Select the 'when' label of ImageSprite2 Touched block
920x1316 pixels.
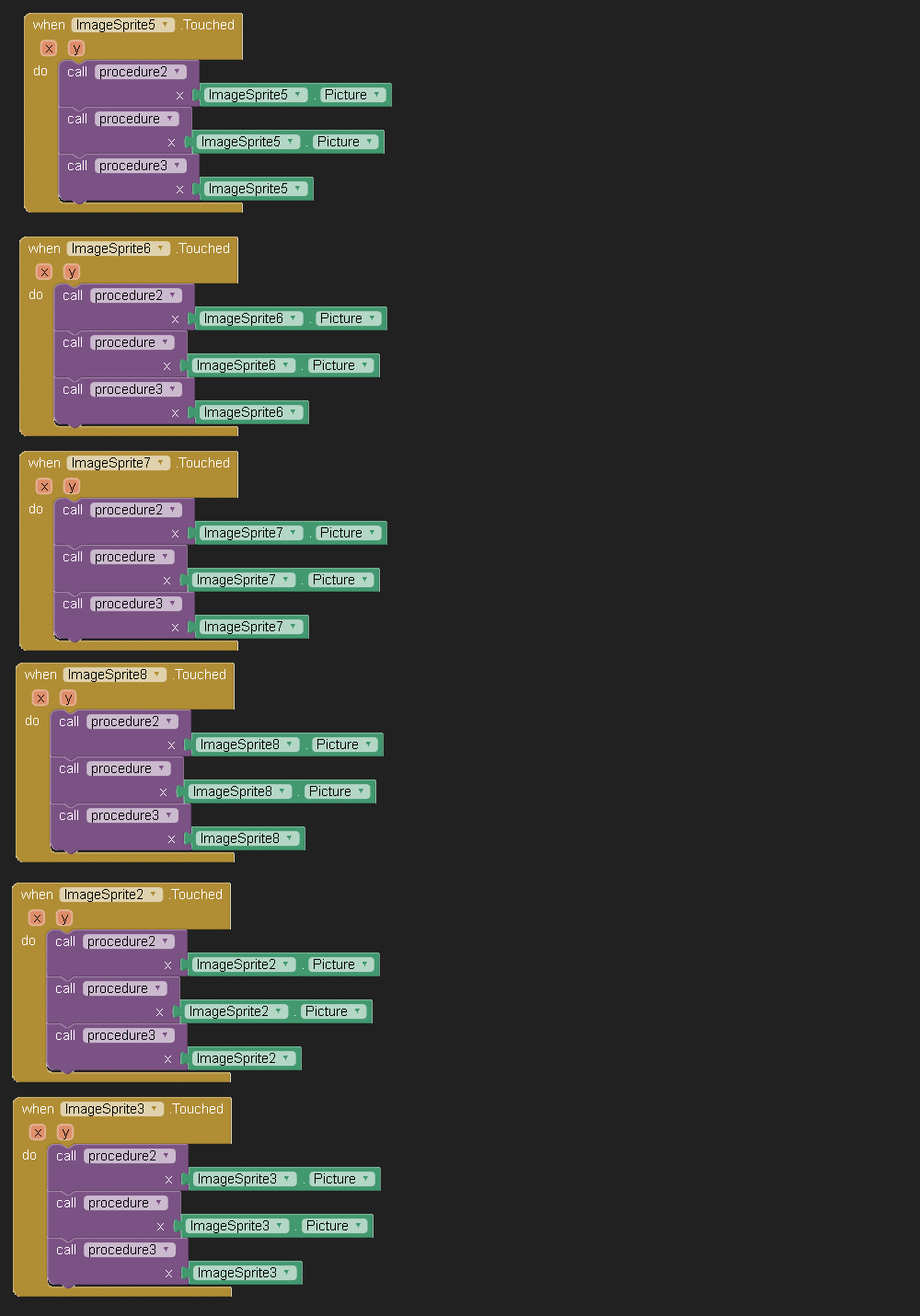tap(37, 895)
